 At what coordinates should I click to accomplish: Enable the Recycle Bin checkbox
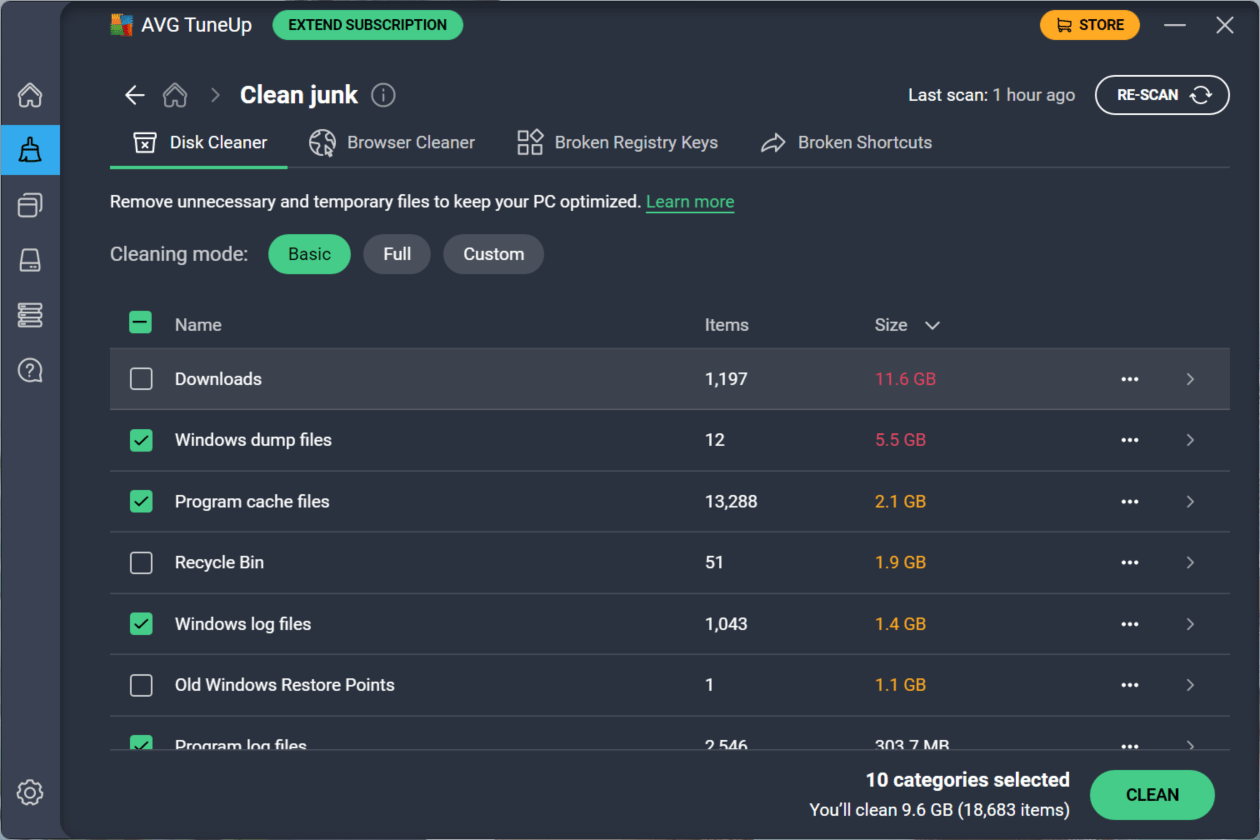[x=141, y=563]
